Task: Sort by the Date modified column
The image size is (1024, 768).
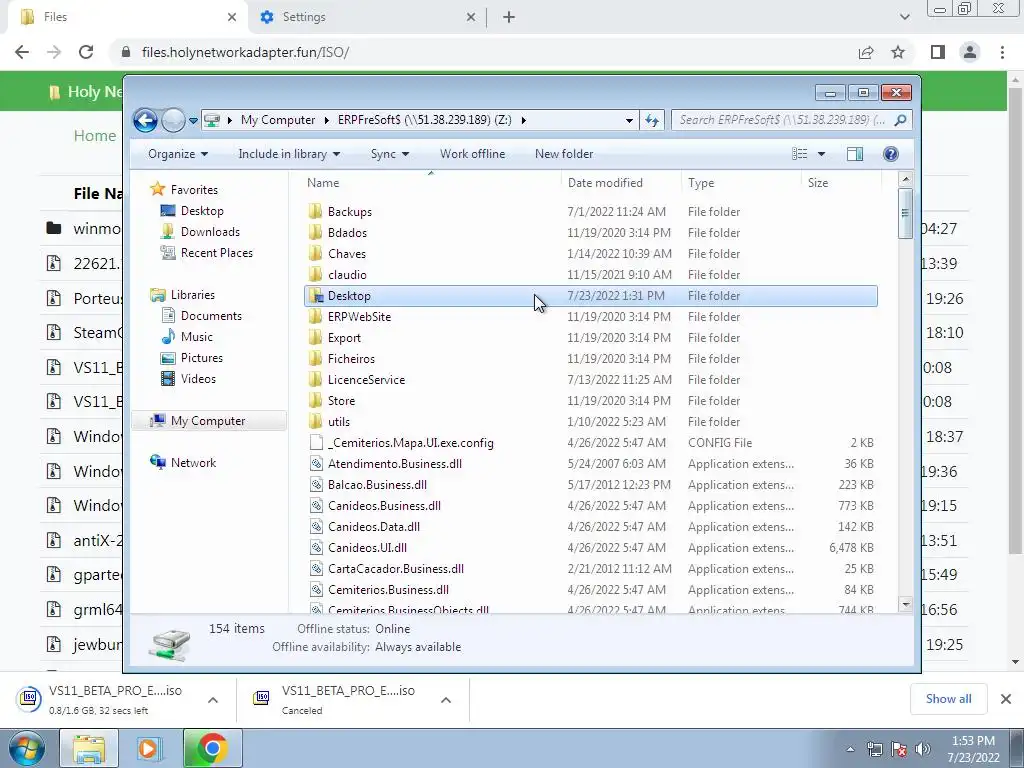Action: (621, 184)
